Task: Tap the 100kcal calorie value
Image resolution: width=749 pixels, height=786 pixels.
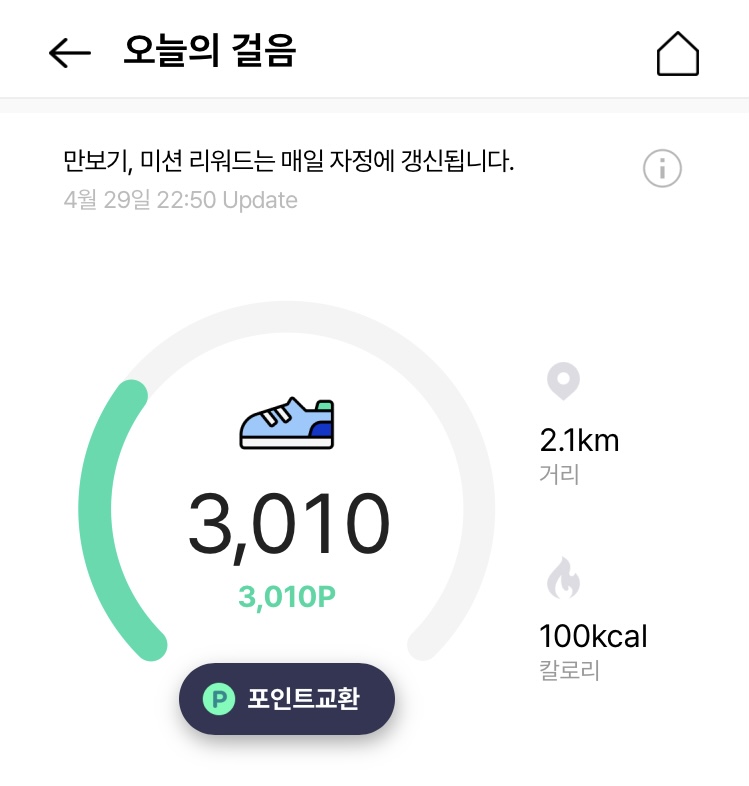Action: click(593, 636)
